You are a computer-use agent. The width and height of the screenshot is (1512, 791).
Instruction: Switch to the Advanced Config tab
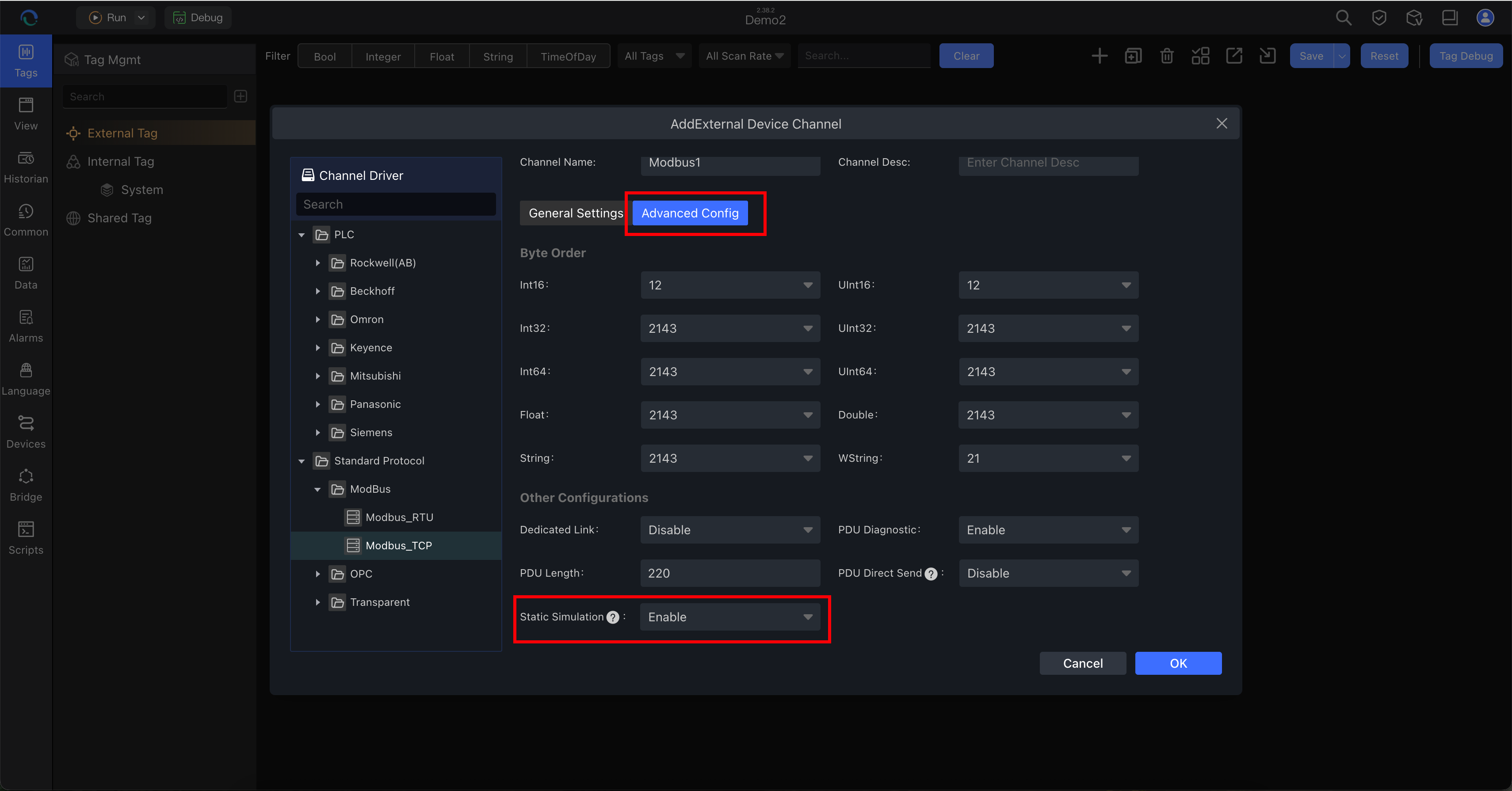[x=690, y=213]
